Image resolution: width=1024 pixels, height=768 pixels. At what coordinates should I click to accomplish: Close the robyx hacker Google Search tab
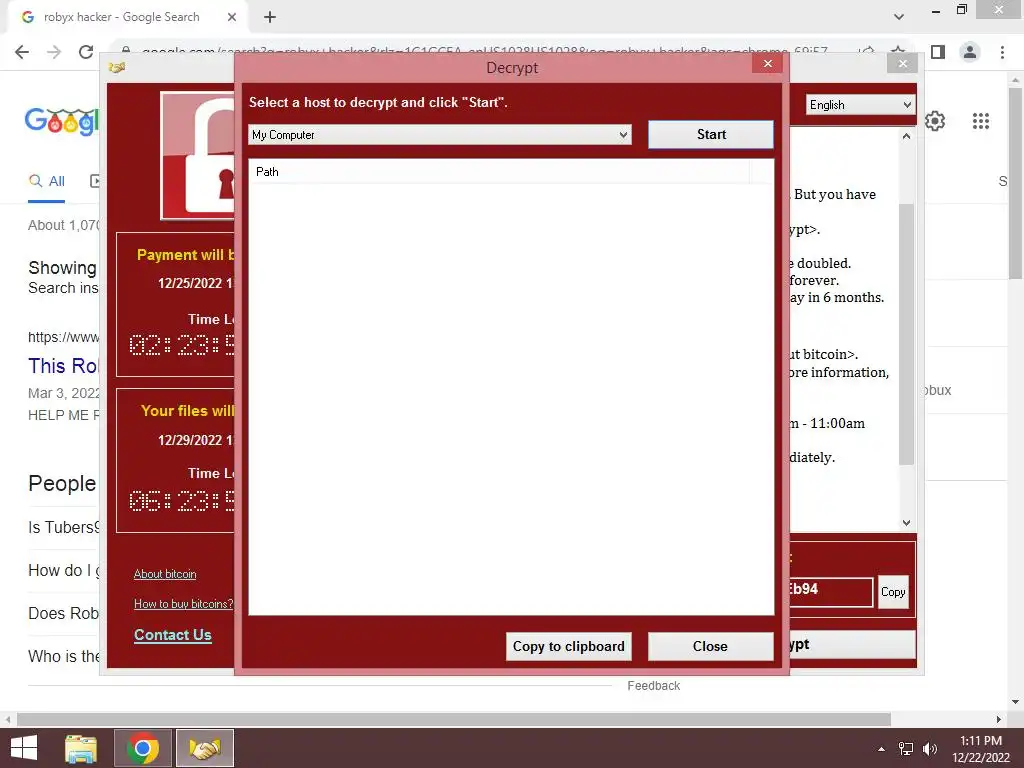point(232,17)
